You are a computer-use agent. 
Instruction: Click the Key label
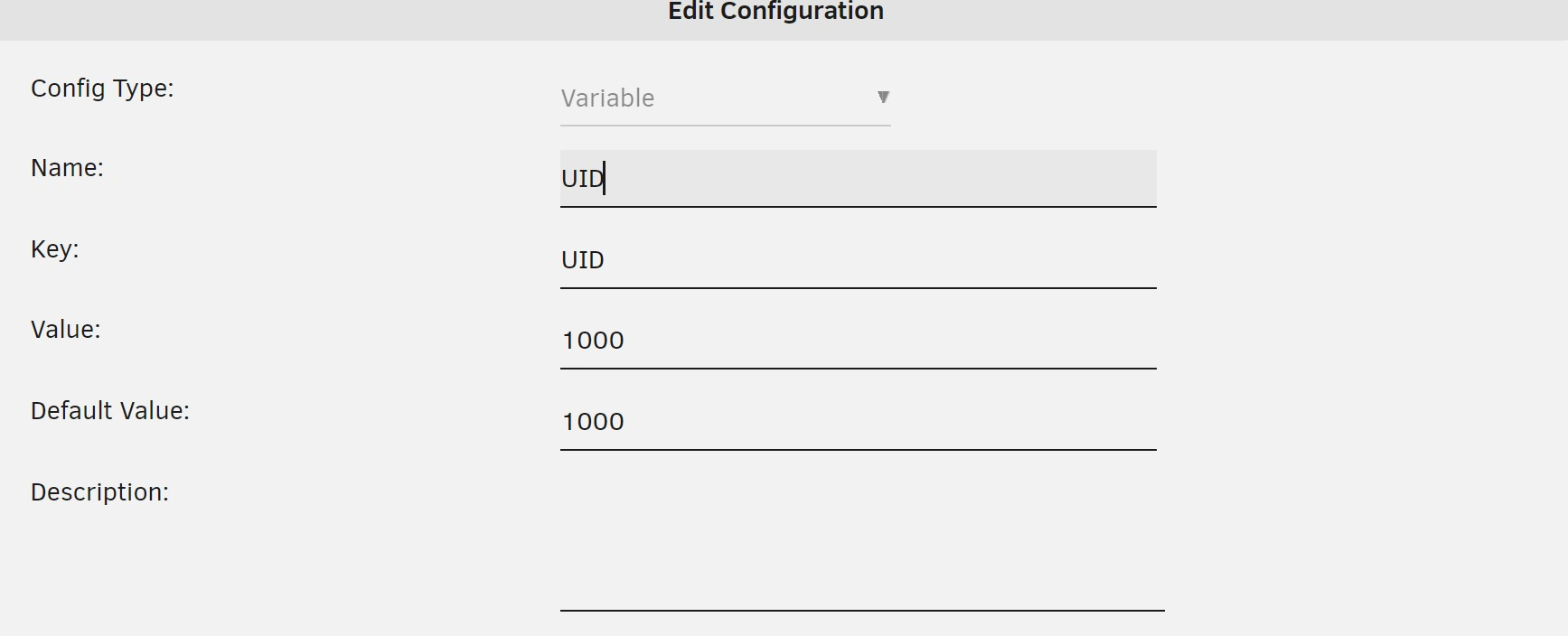coord(55,249)
